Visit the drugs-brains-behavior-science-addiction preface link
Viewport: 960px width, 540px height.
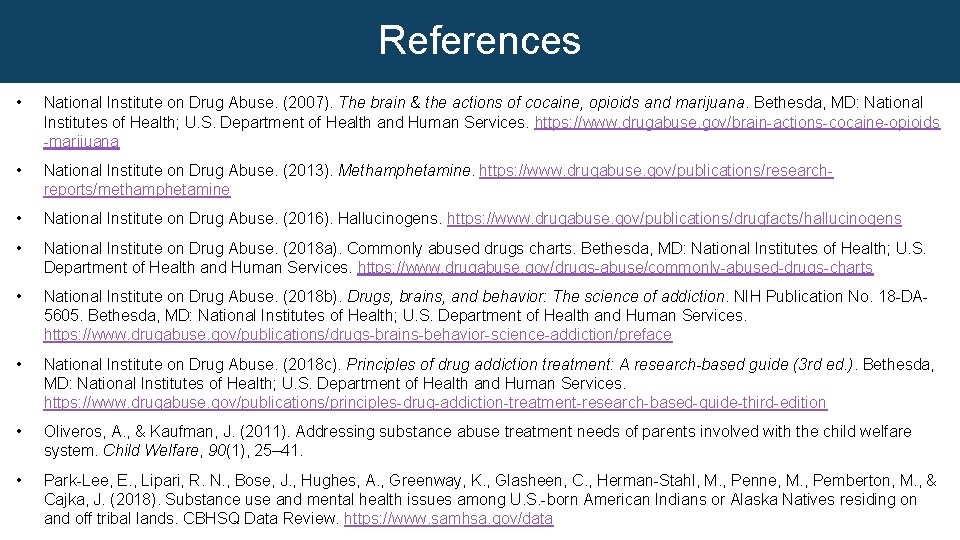358,335
